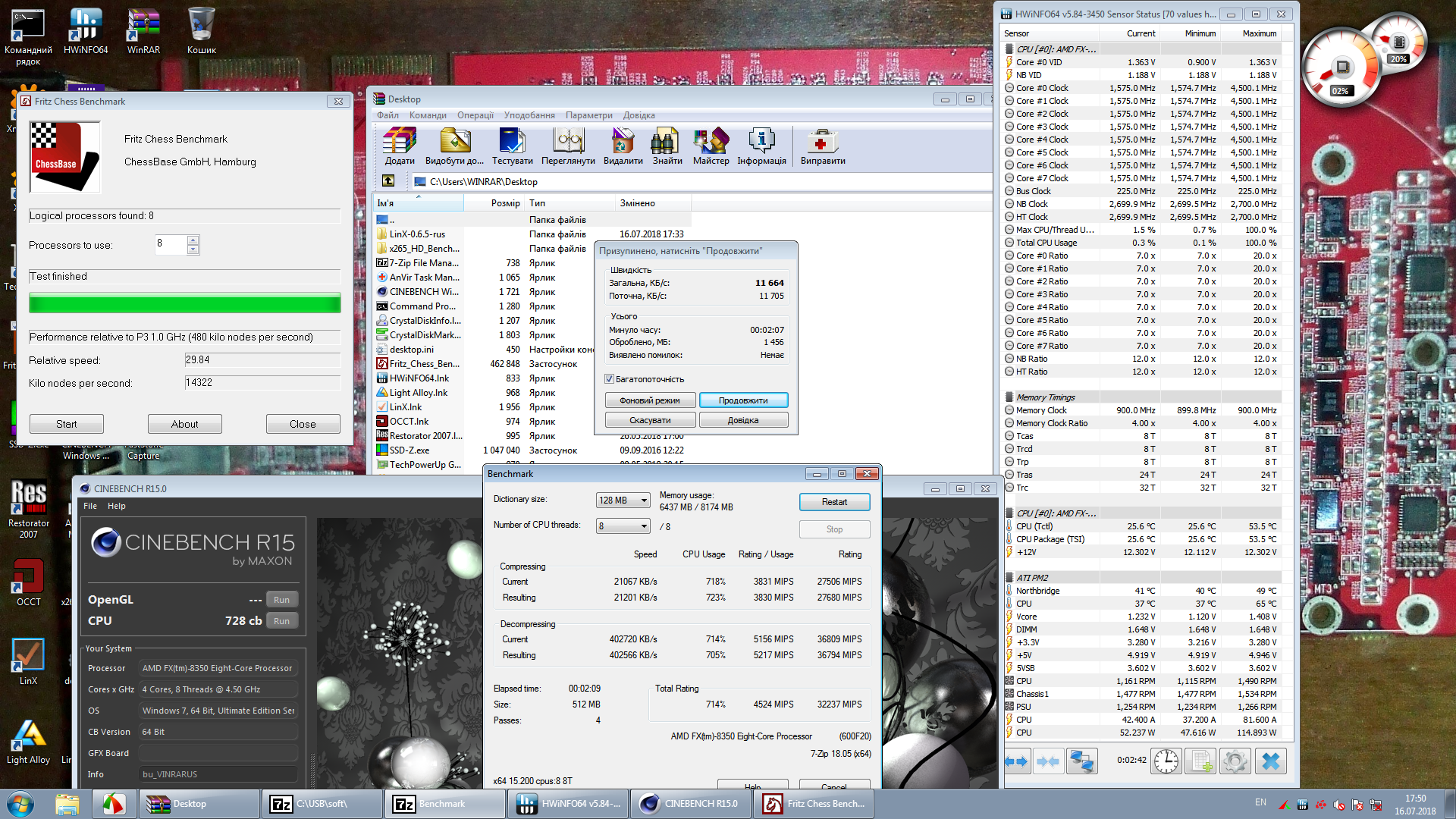Viewport: 1456px width, 819px height.
Task: Click the HWiNFO reset clock icon
Action: click(x=1166, y=761)
